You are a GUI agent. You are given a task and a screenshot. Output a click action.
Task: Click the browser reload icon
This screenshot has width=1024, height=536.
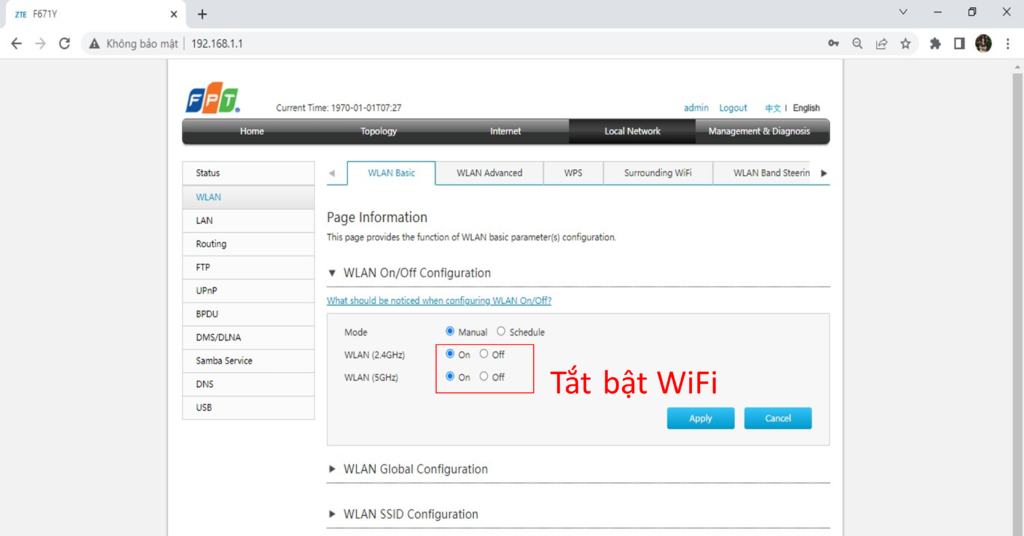pyautogui.click(x=64, y=44)
